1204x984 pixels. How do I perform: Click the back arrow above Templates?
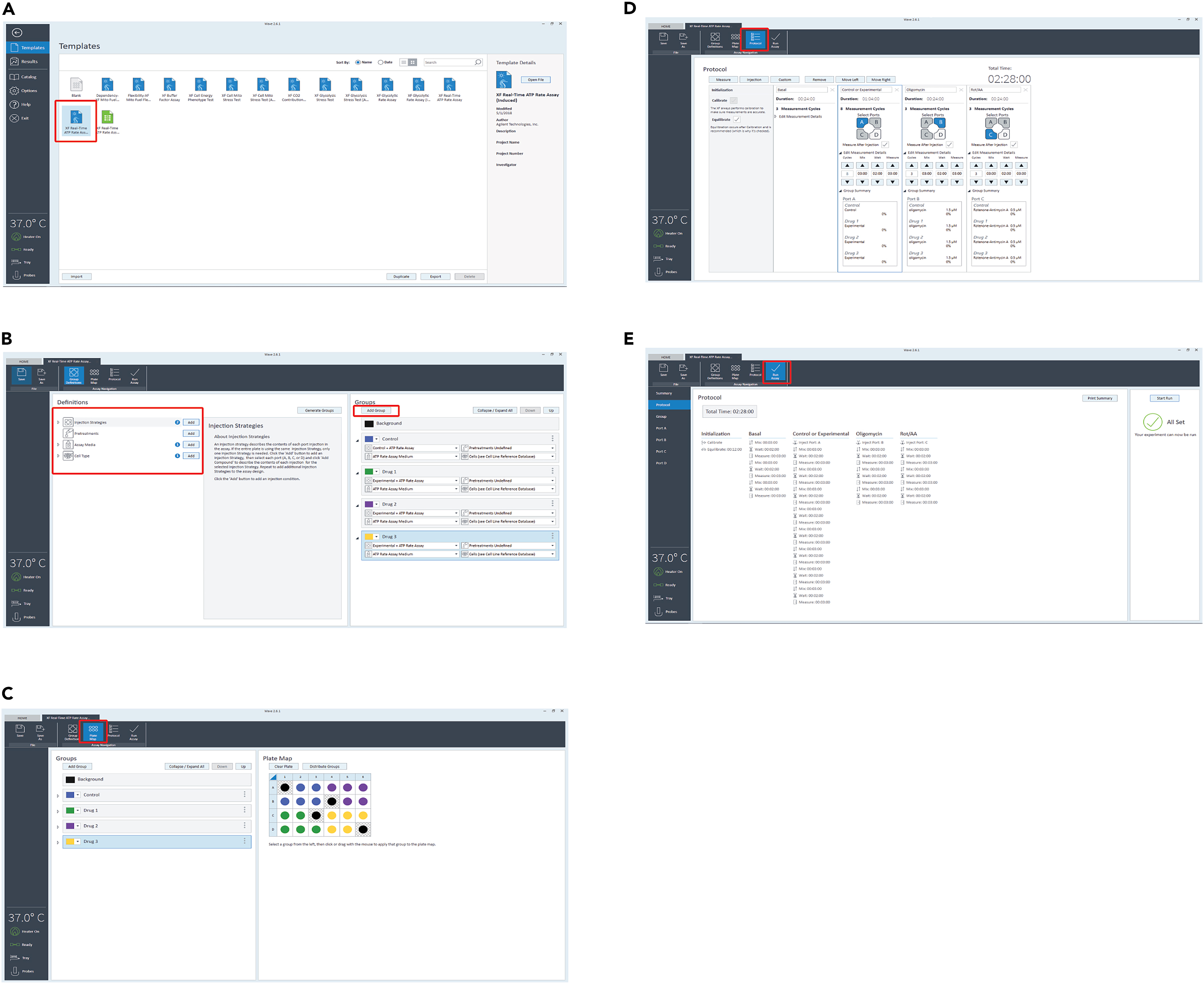[x=17, y=32]
